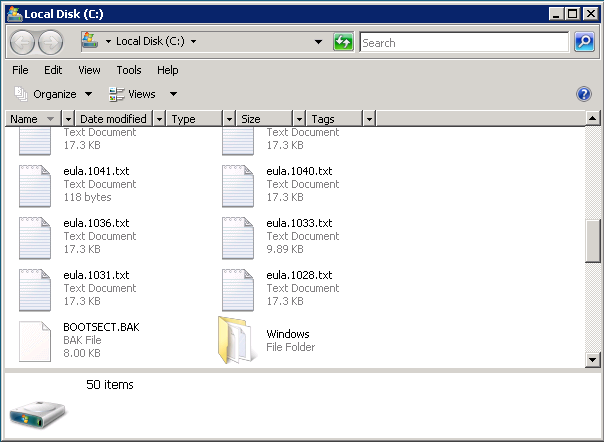
Task: Open the File menu
Action: coord(20,70)
